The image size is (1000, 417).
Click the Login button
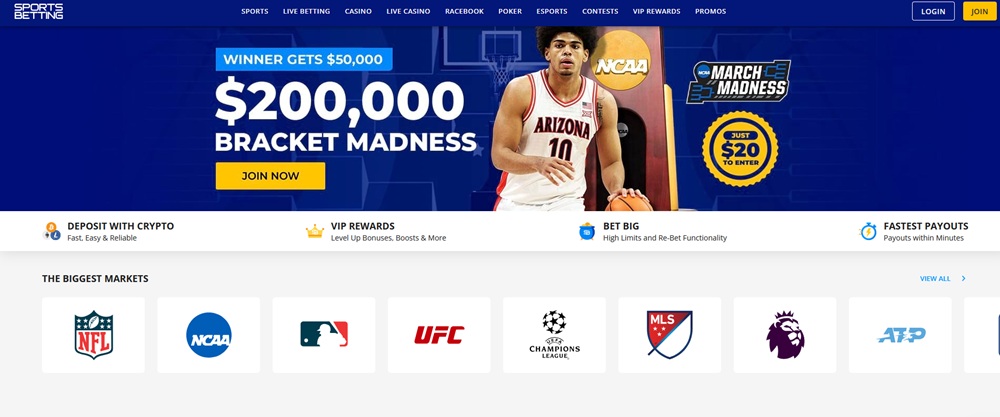[x=933, y=11]
